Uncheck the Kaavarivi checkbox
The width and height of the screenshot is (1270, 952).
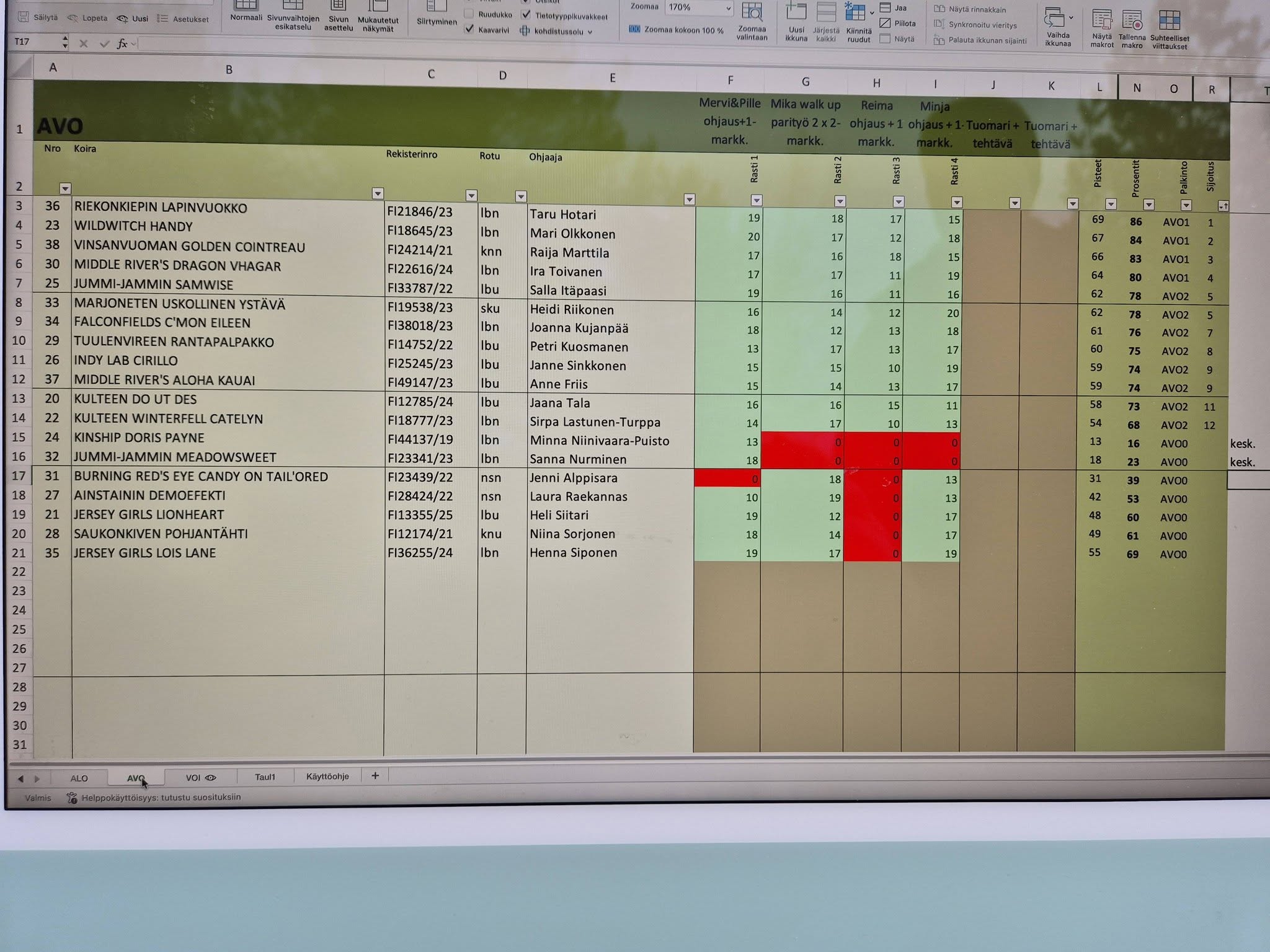click(x=469, y=29)
